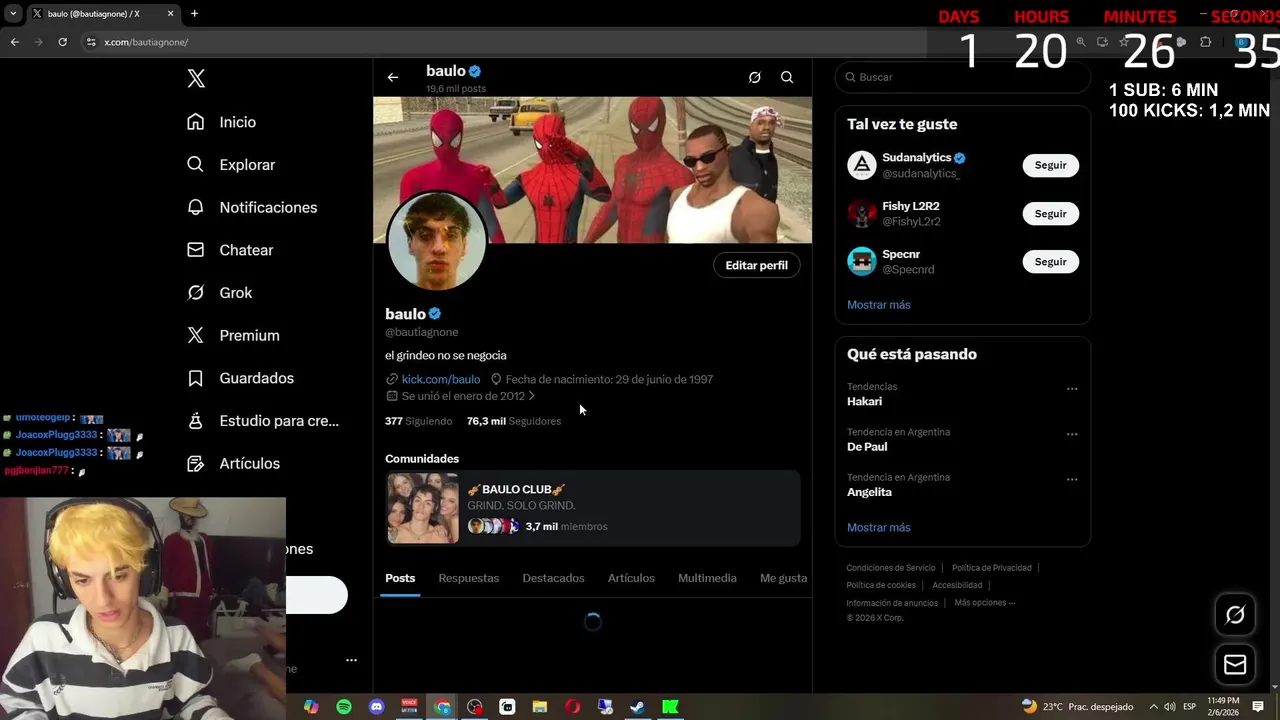Switch to the Artículos profile tab
The image size is (1280, 720).
(631, 578)
